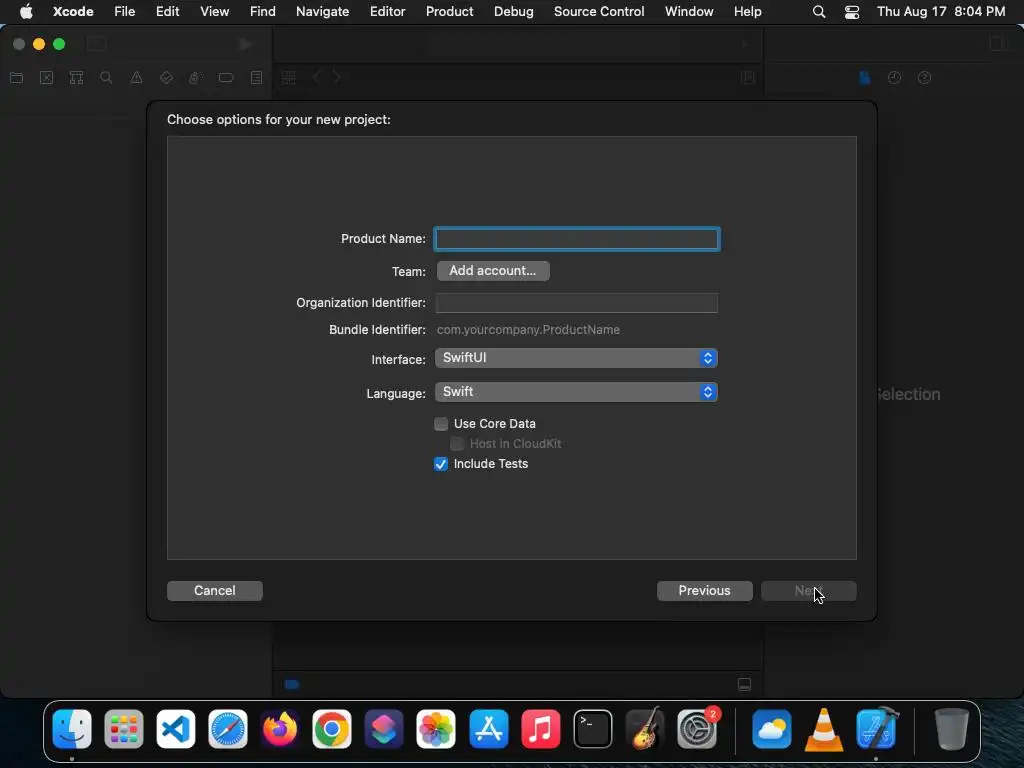This screenshot has height=768, width=1024.
Task: Open the Edit menu
Action: point(167,11)
